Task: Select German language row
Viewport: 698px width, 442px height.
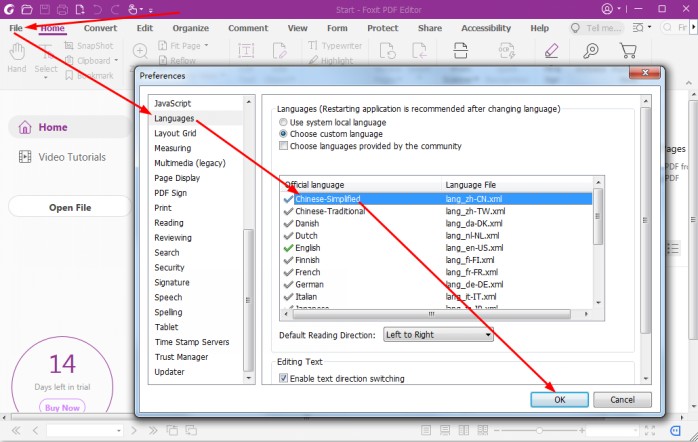Action: click(x=437, y=284)
